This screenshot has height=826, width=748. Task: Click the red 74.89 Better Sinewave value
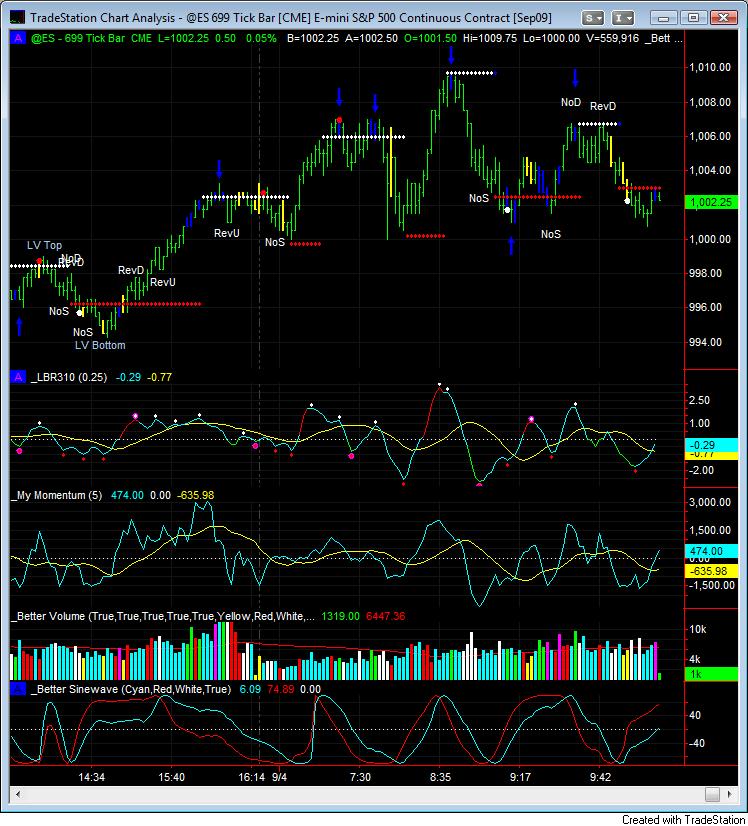[281, 689]
